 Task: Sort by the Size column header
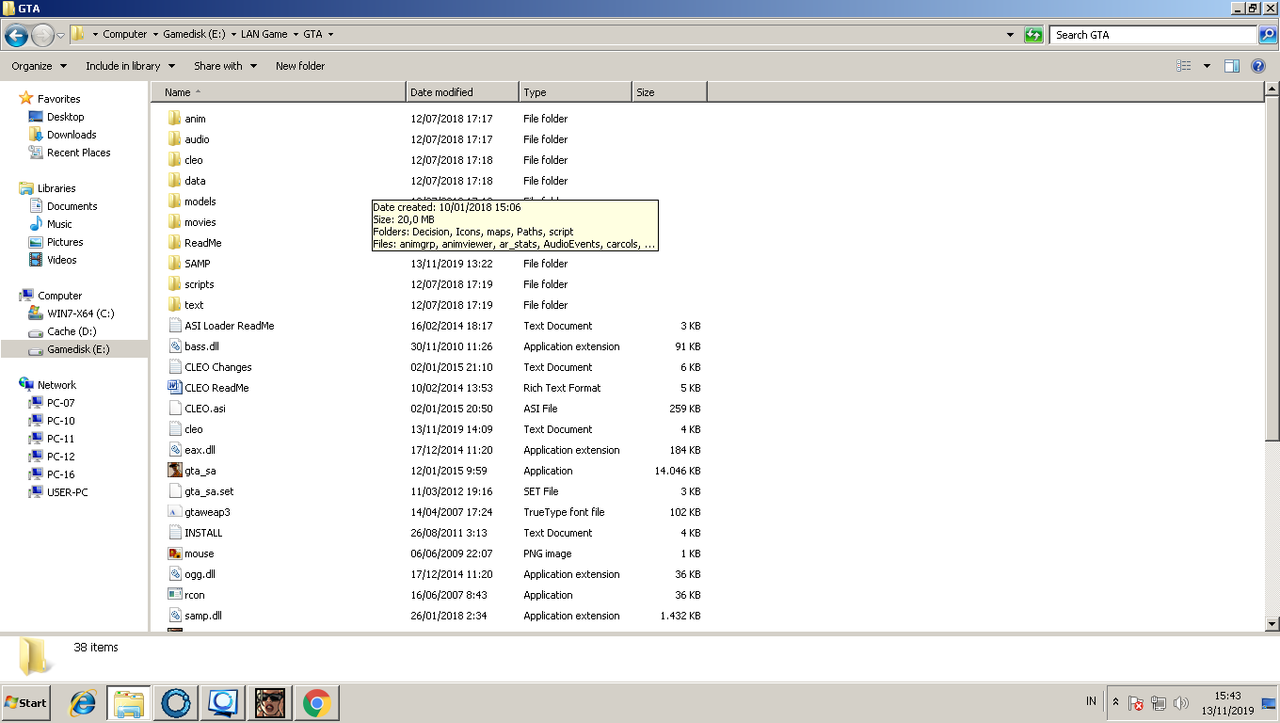coord(669,92)
